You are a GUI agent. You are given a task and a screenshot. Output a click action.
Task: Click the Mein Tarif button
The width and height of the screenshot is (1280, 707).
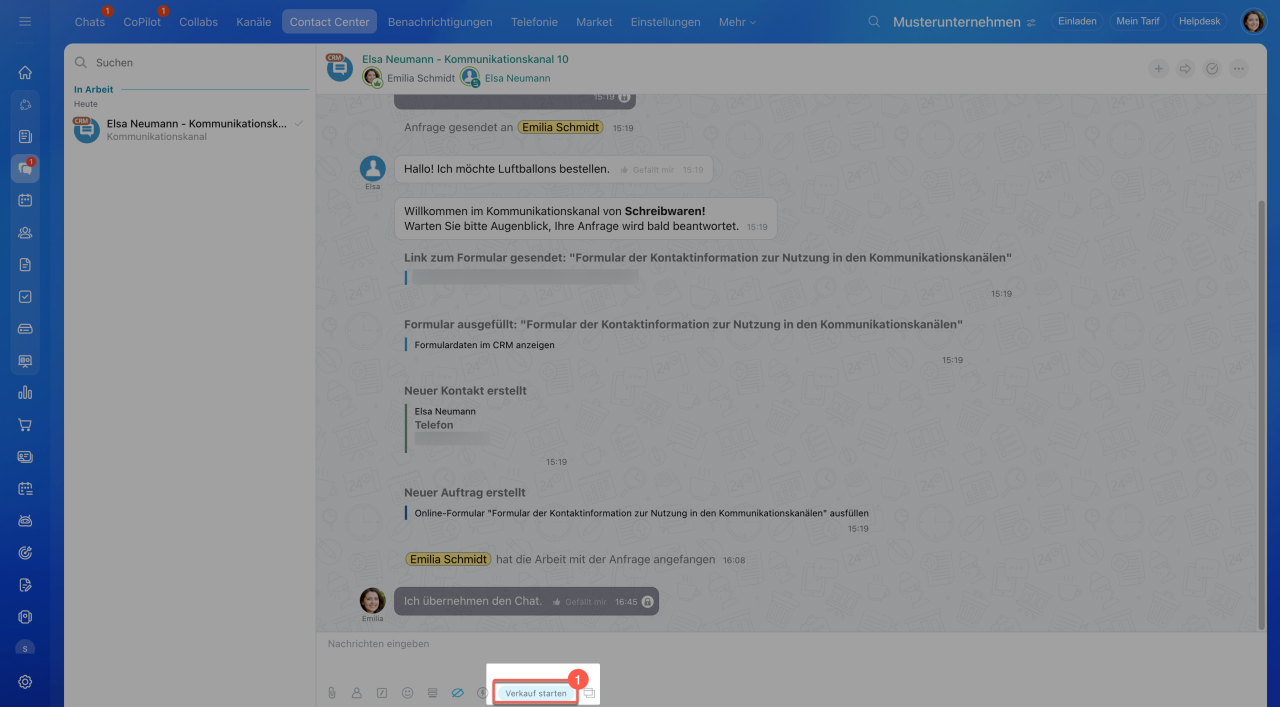click(x=1137, y=21)
